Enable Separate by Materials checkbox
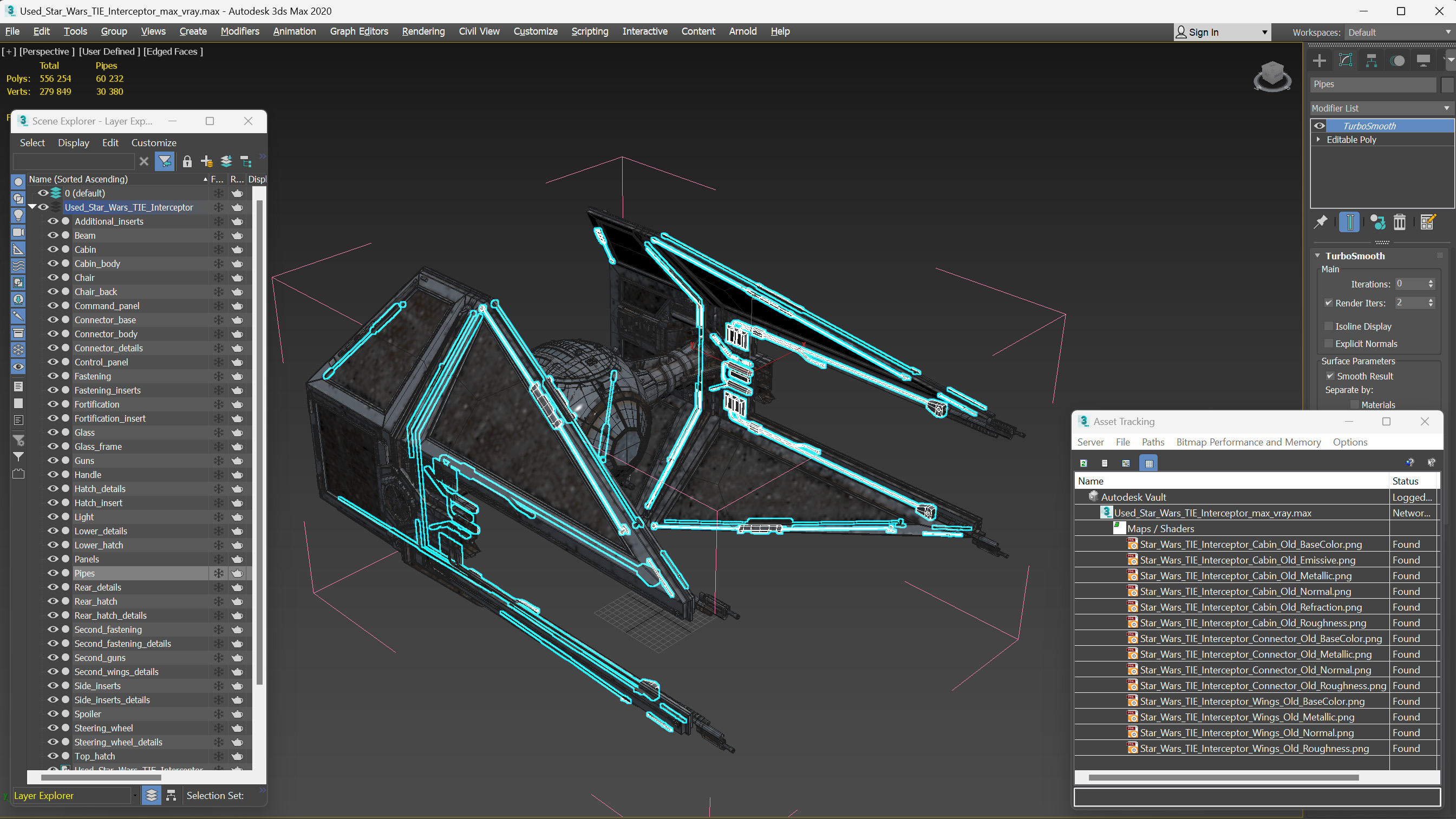Image resolution: width=1456 pixels, height=819 pixels. (x=1354, y=405)
